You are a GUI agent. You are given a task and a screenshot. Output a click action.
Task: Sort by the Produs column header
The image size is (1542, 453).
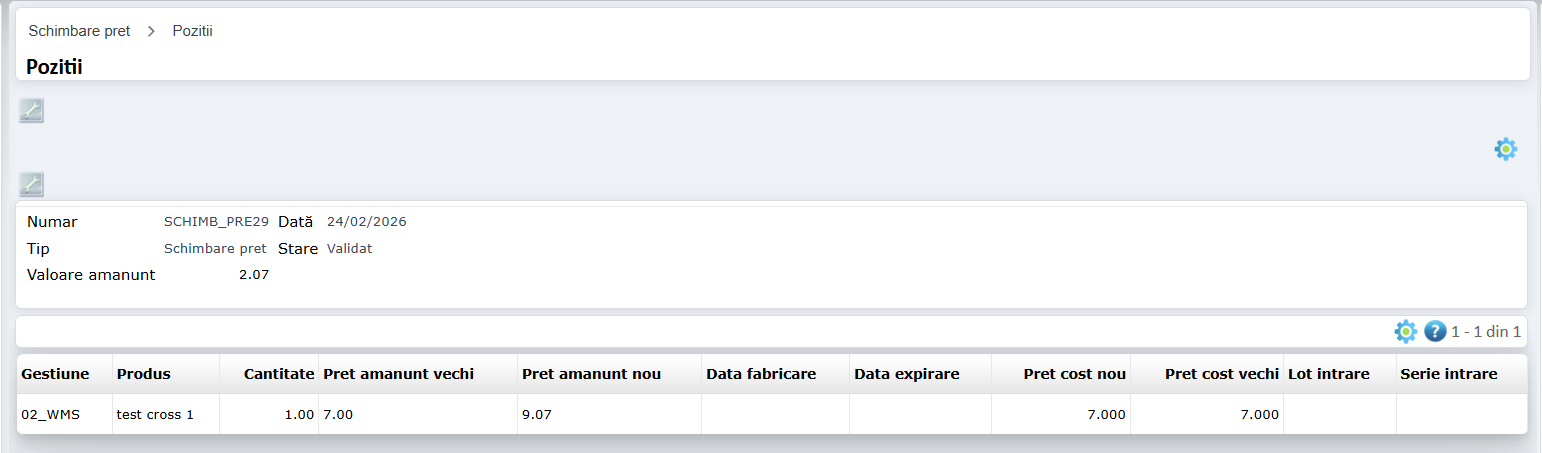[144, 374]
